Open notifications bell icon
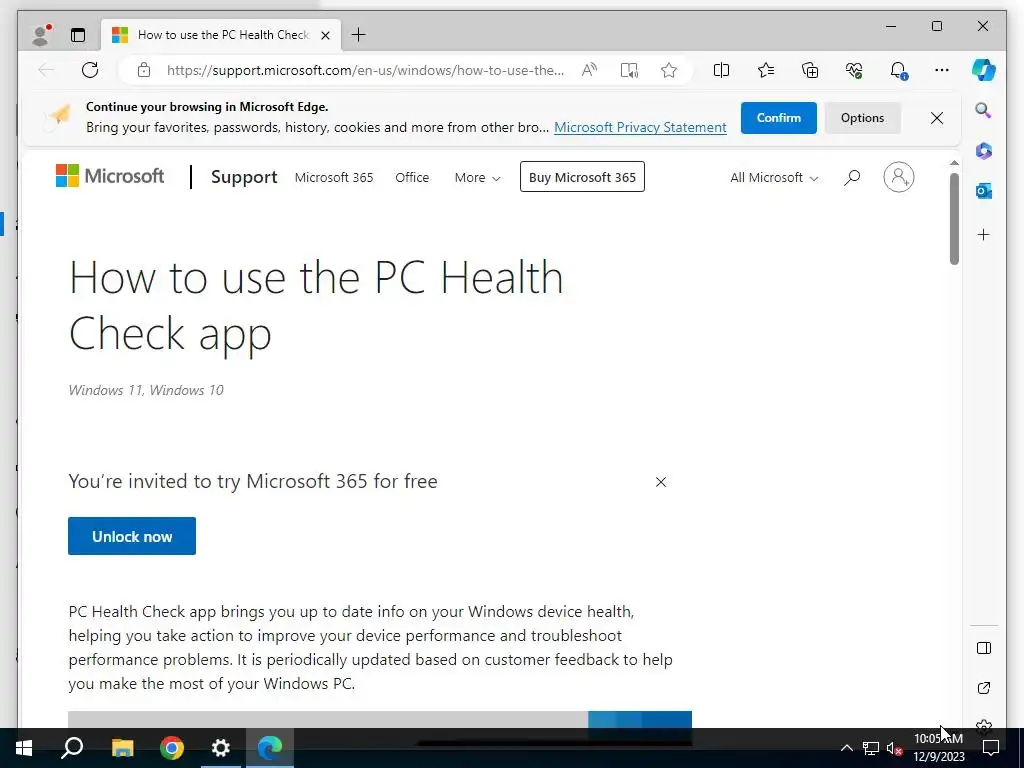The width and height of the screenshot is (1024, 768). point(899,71)
